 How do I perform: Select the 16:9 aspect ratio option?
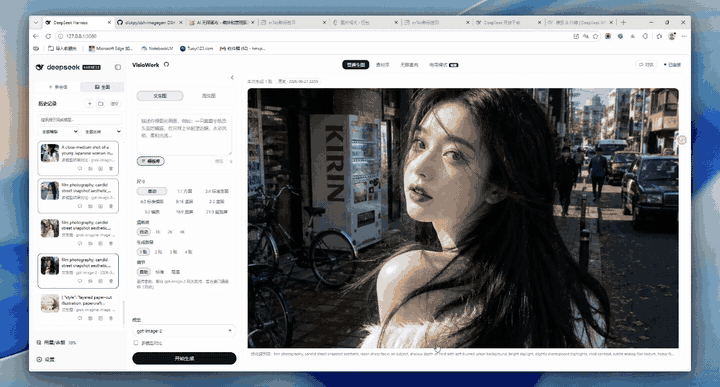(x=185, y=212)
